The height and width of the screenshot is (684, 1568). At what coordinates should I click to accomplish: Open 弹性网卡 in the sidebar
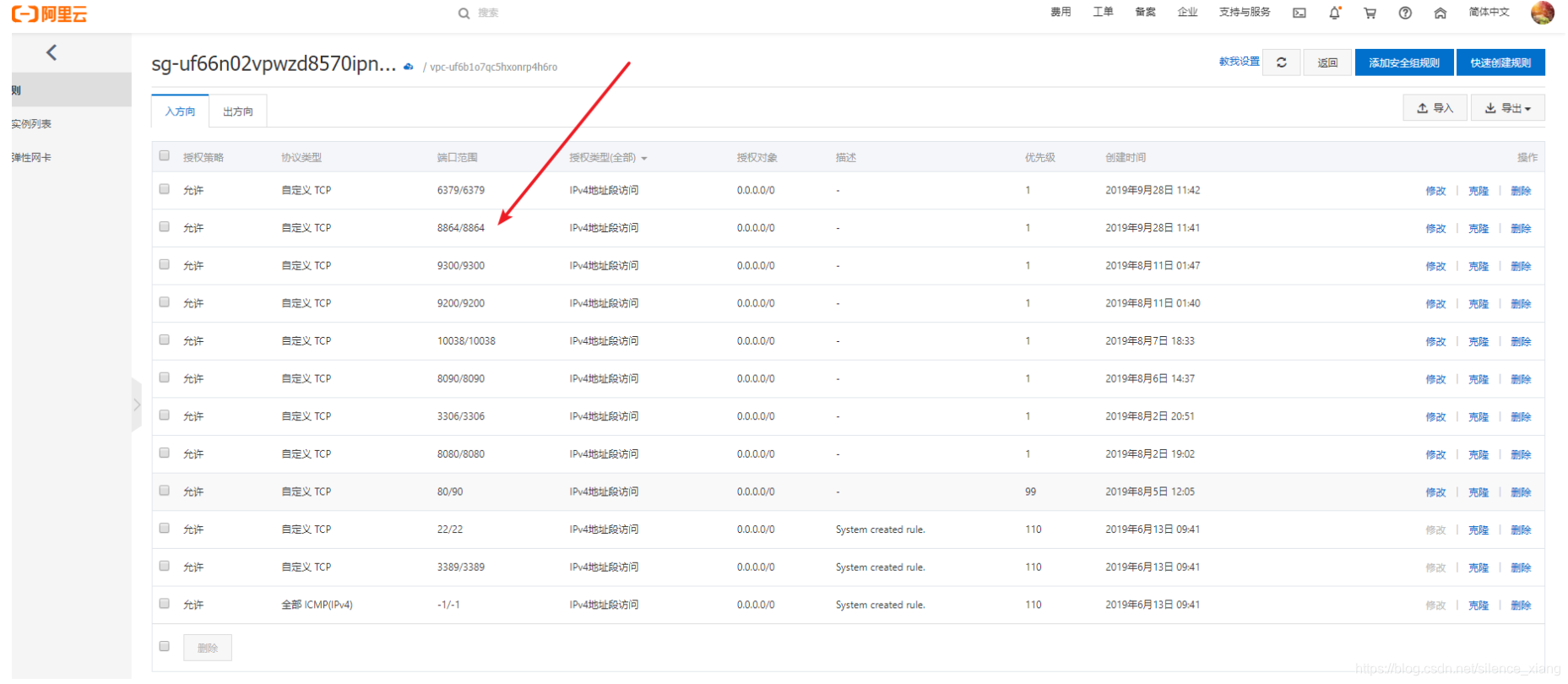[x=31, y=158]
